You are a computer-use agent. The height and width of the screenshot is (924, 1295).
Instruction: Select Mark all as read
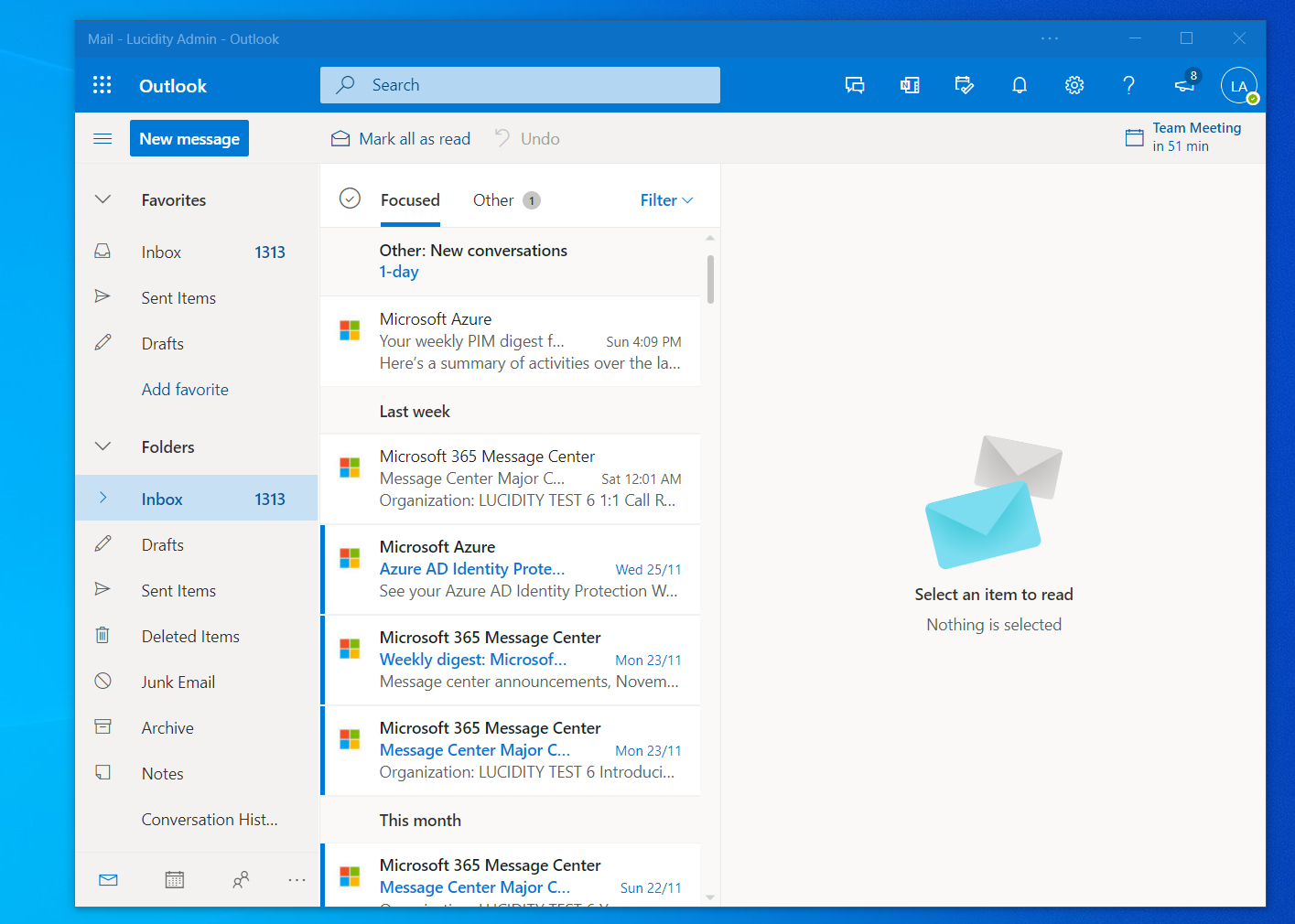coord(401,138)
